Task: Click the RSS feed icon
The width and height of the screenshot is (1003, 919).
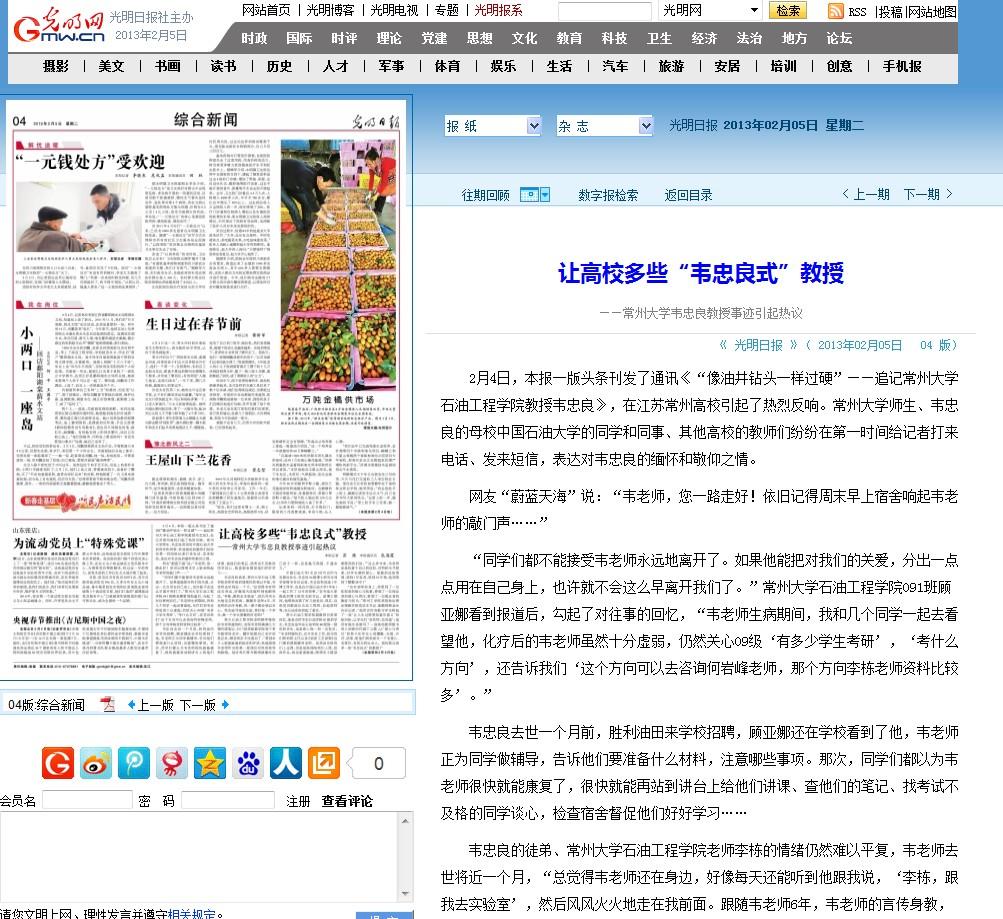Action: click(x=836, y=11)
